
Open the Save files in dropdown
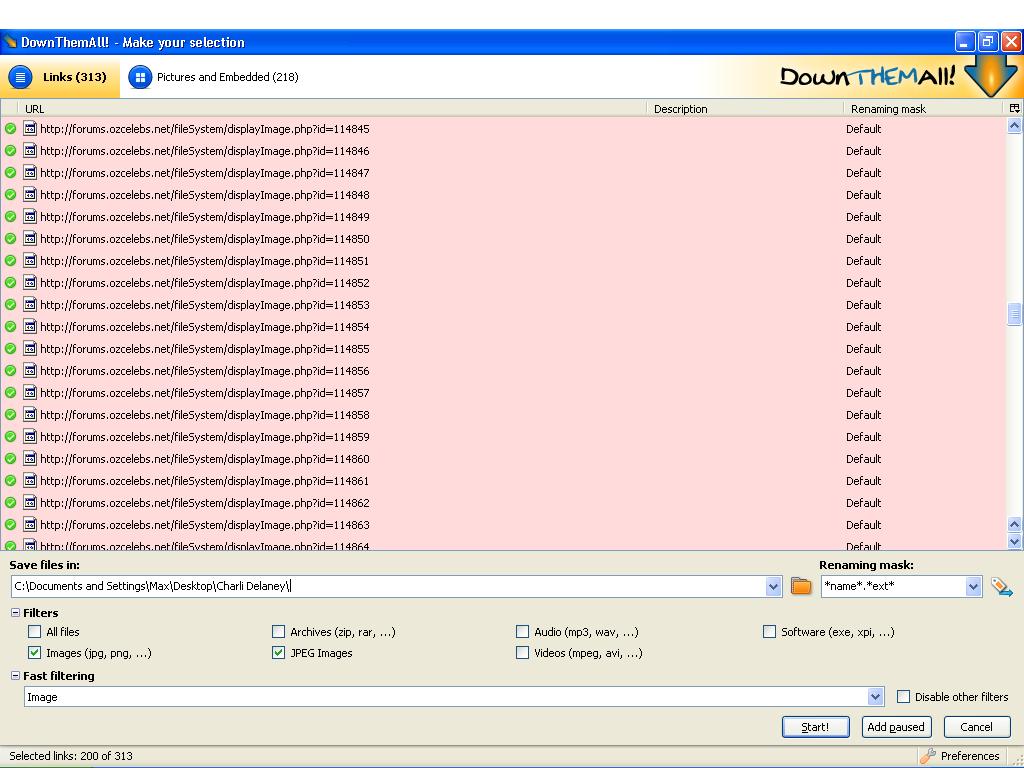[x=773, y=587]
